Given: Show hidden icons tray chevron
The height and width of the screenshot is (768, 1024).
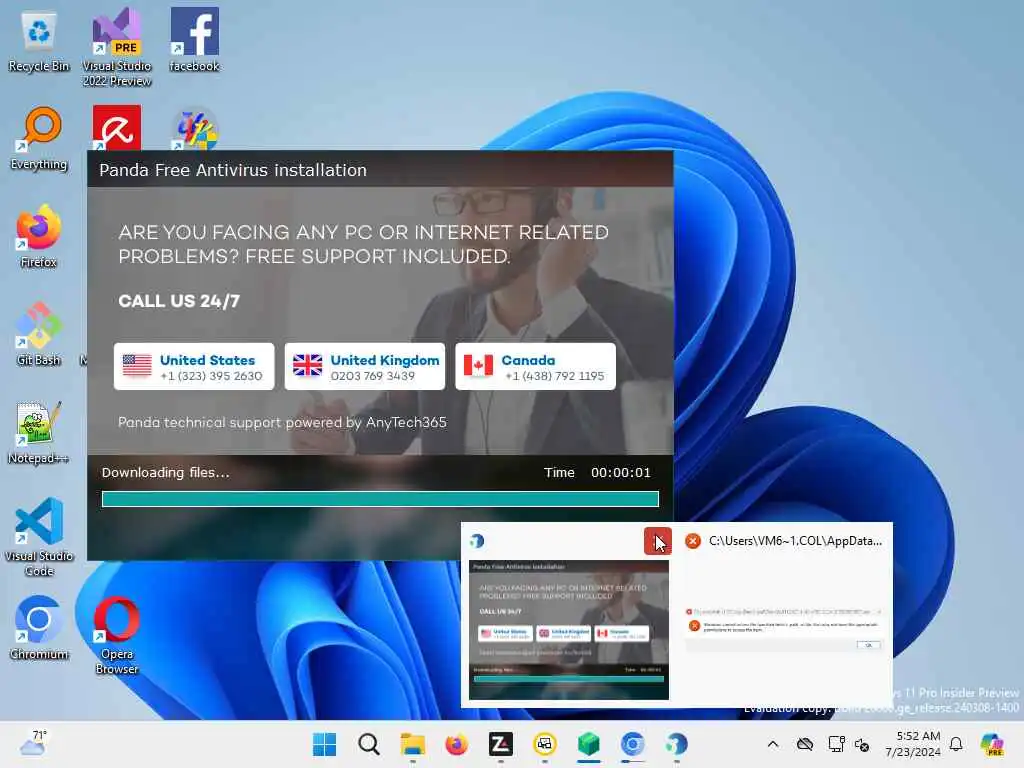Looking at the screenshot, I should (773, 744).
